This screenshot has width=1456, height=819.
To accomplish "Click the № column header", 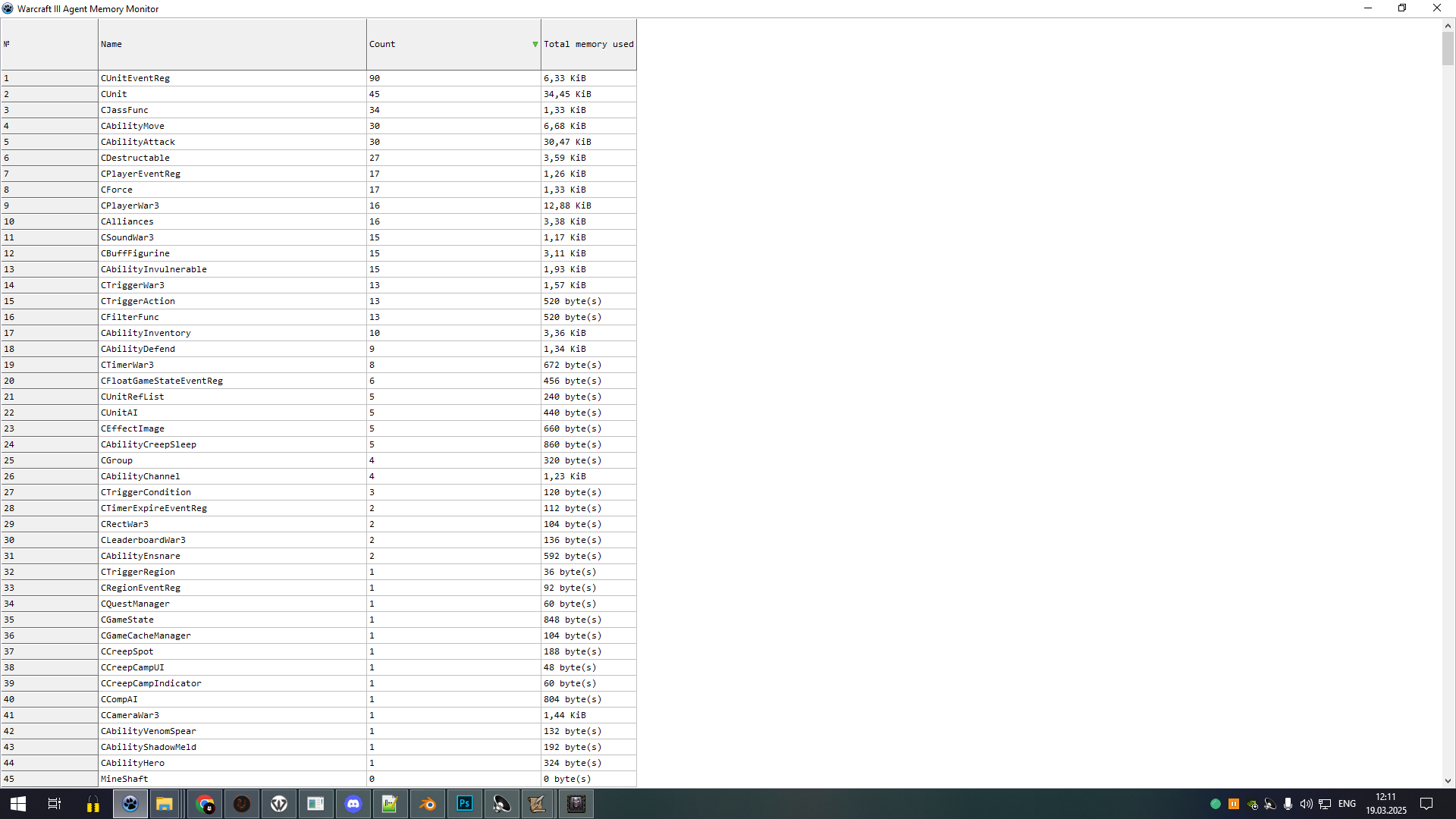I will tap(49, 44).
